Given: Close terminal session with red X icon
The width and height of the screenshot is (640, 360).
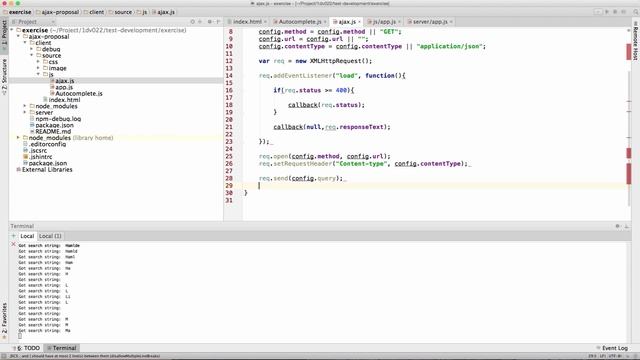Looking at the screenshot, I should [13, 244].
